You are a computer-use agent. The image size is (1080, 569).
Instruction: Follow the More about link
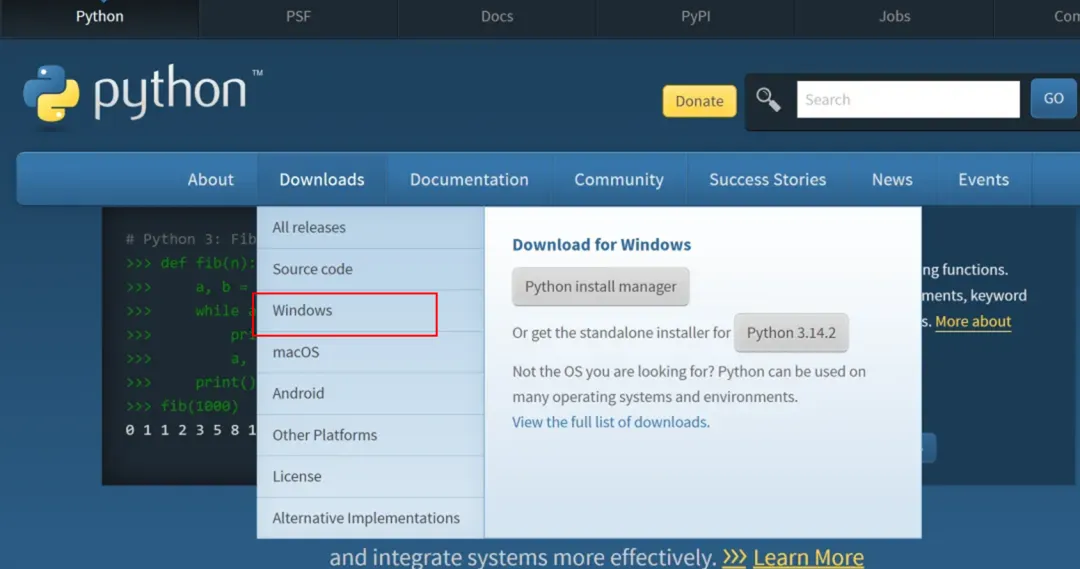point(973,322)
